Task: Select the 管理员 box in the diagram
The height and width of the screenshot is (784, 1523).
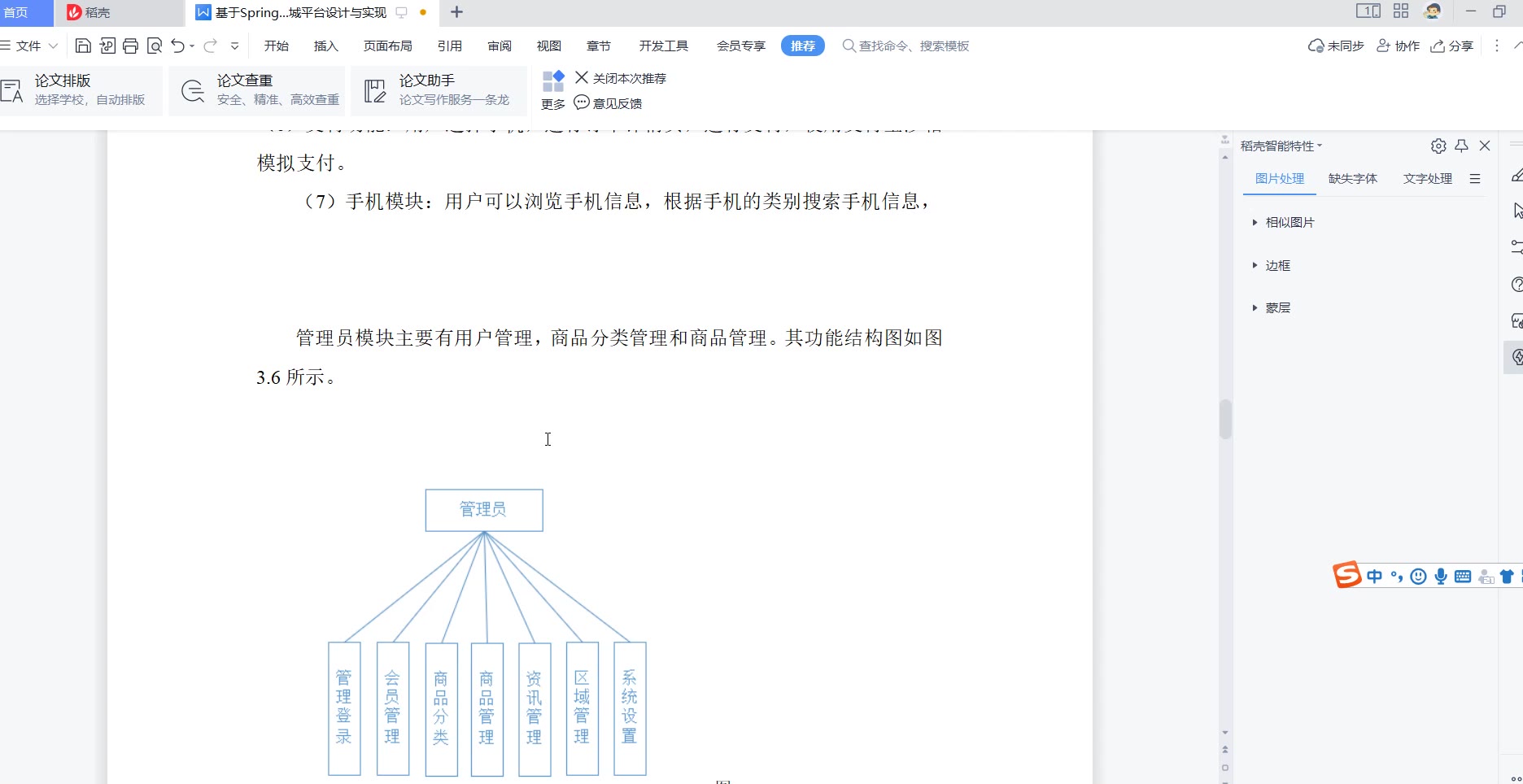Action: coord(484,510)
